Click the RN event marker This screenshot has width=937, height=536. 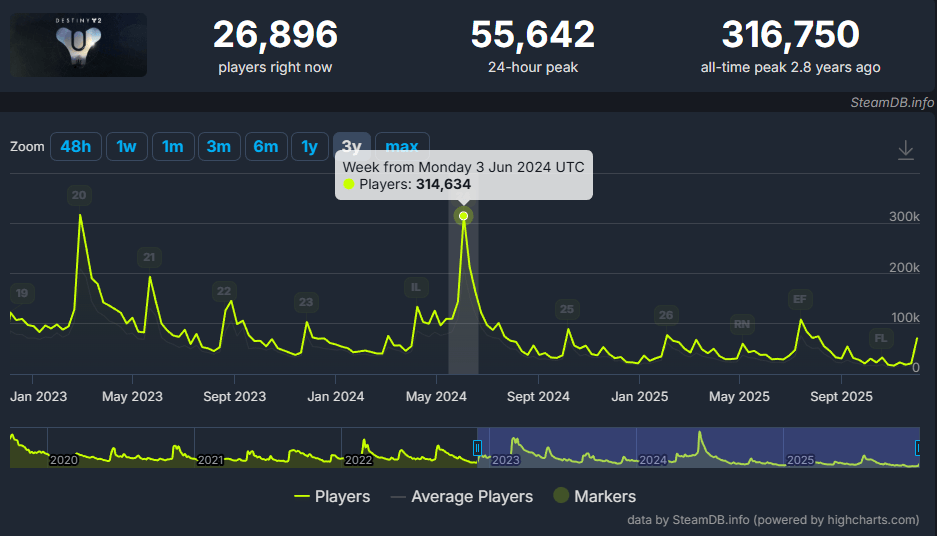pyautogui.click(x=741, y=324)
